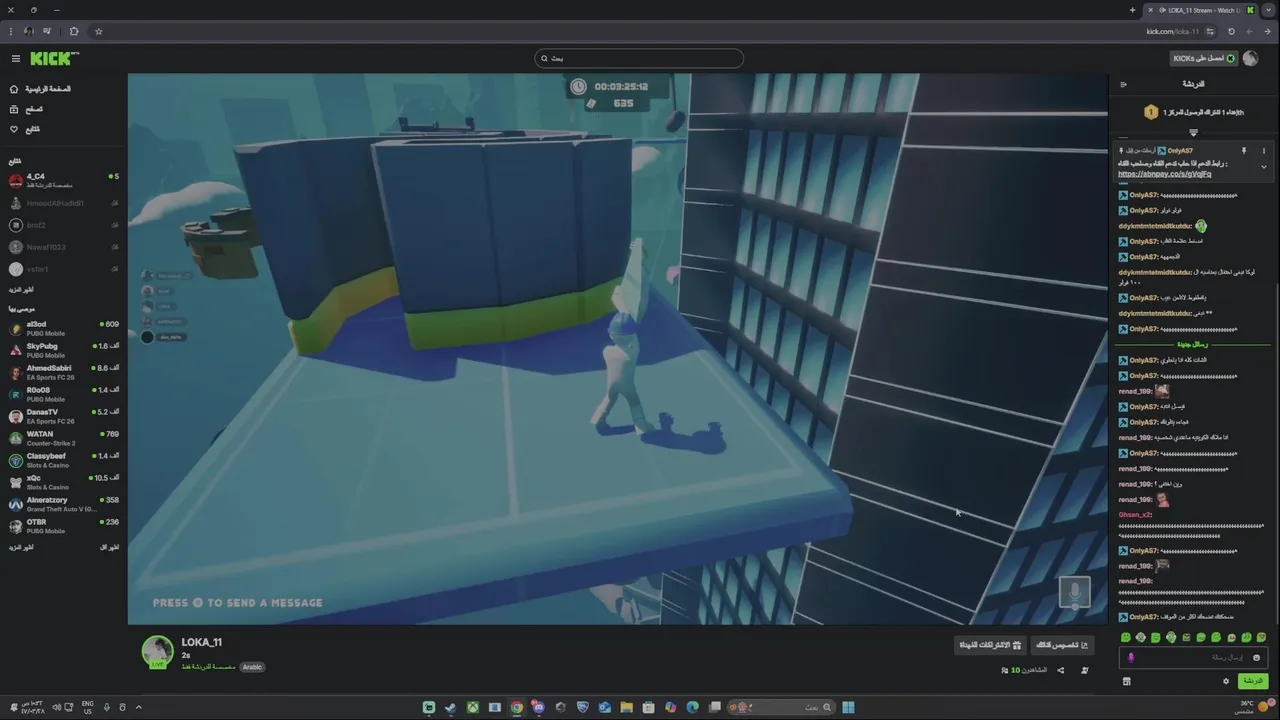Screen dimensions: 1280x720
Task: Open the pinned message options menu
Action: (x=1264, y=151)
